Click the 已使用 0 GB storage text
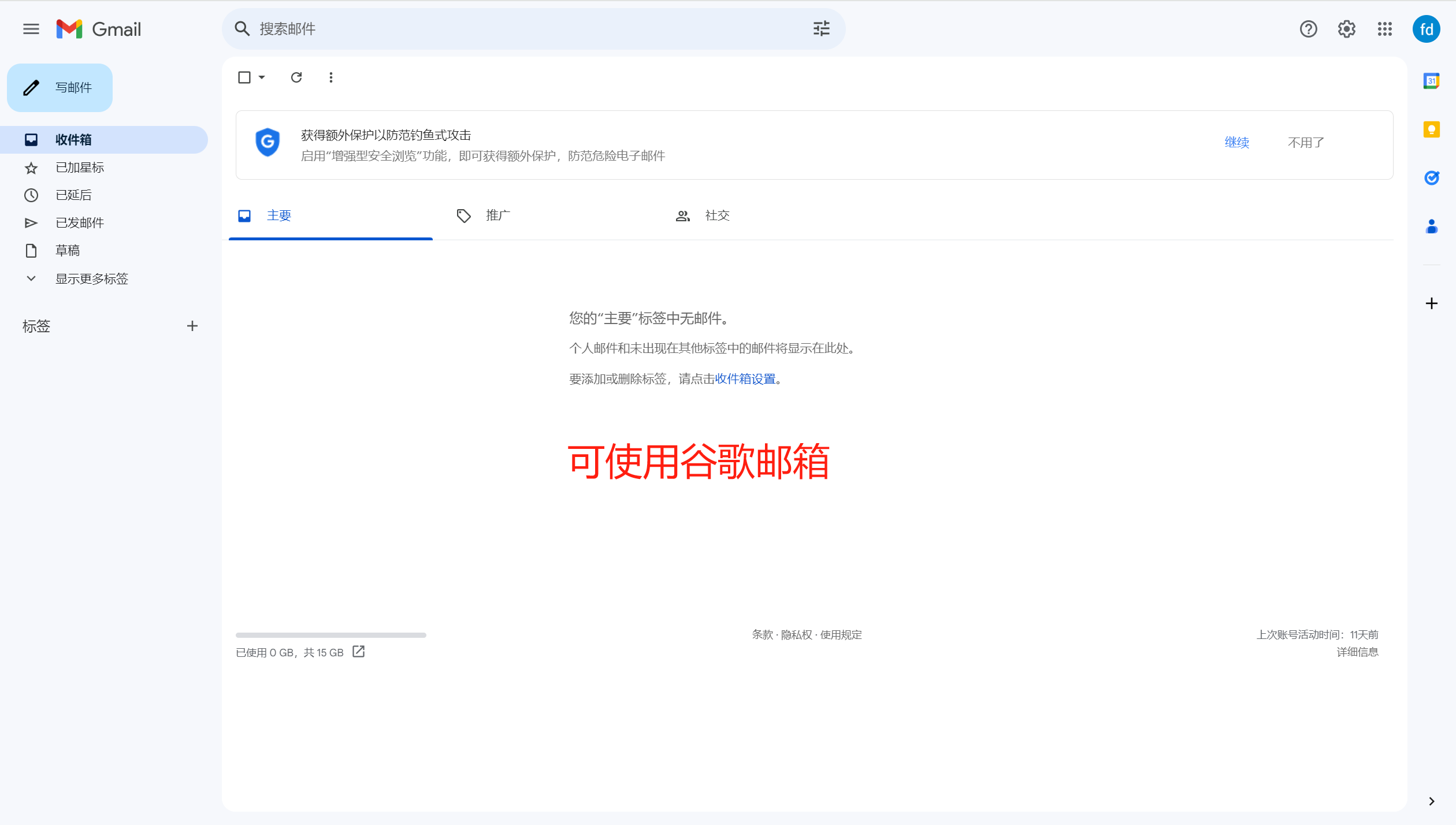 289,652
